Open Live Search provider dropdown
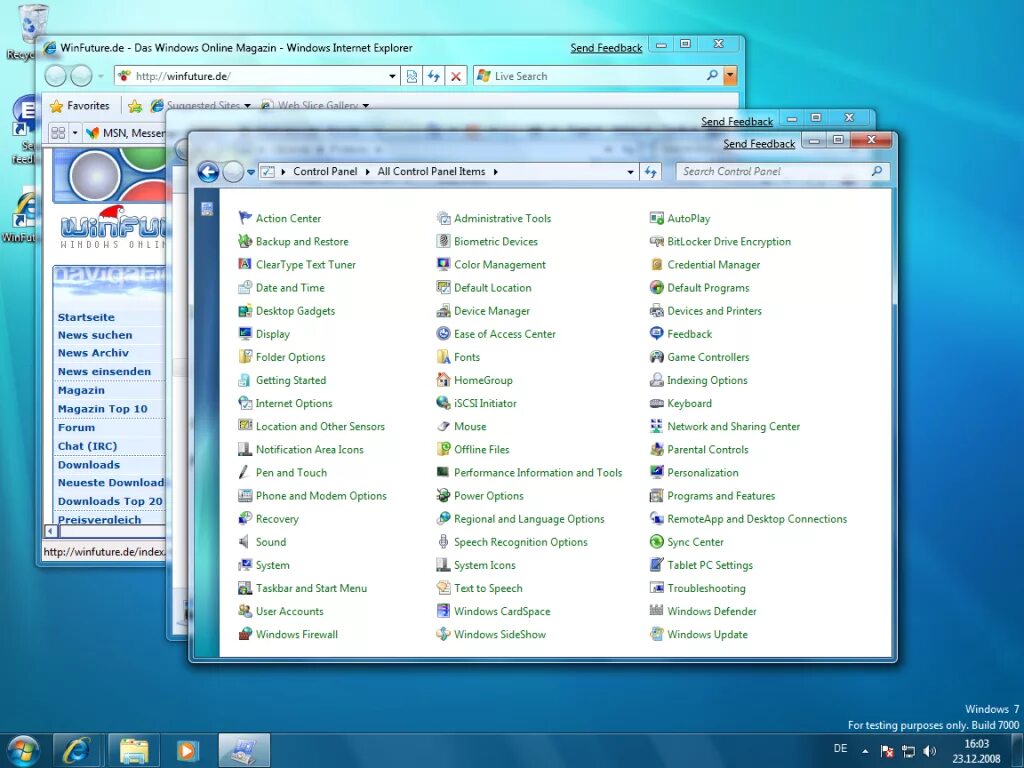 coord(730,76)
